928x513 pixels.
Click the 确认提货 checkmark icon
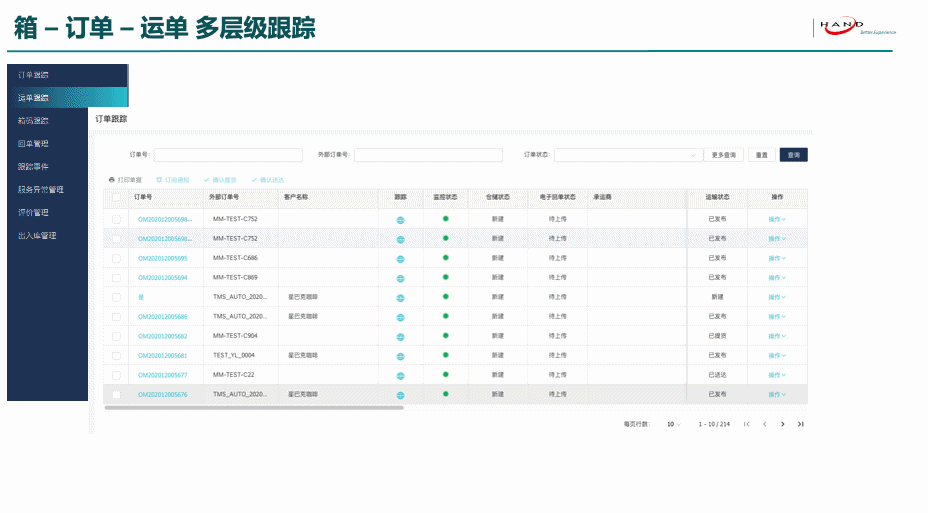pos(206,179)
